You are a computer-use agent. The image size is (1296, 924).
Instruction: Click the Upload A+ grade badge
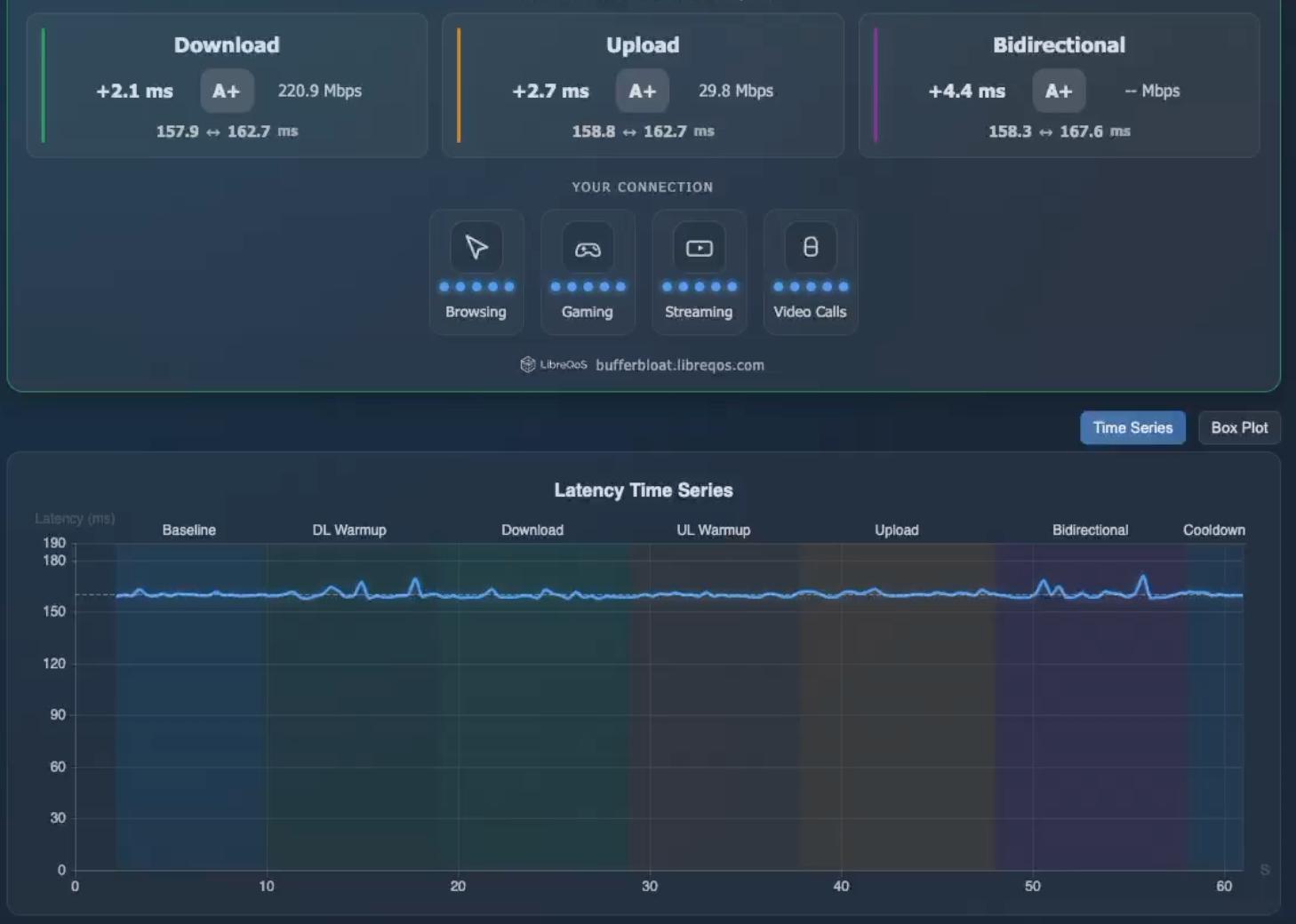tap(642, 91)
